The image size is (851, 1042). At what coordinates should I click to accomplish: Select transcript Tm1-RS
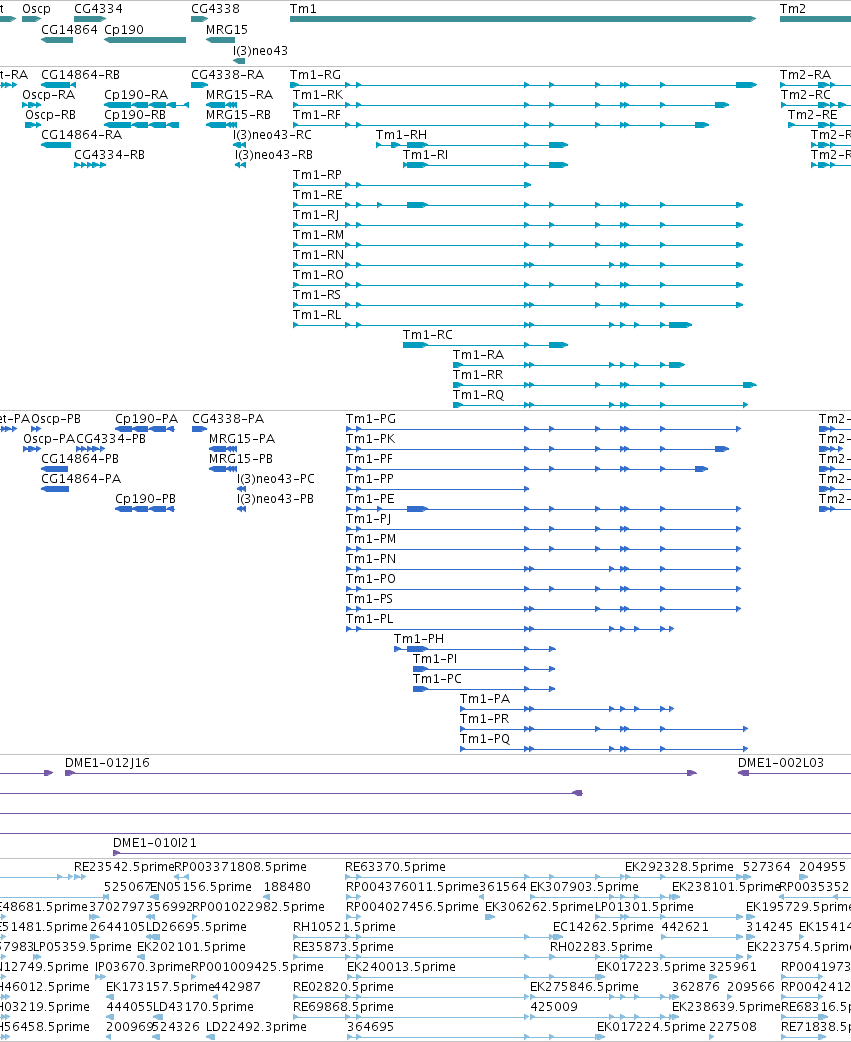click(318, 294)
